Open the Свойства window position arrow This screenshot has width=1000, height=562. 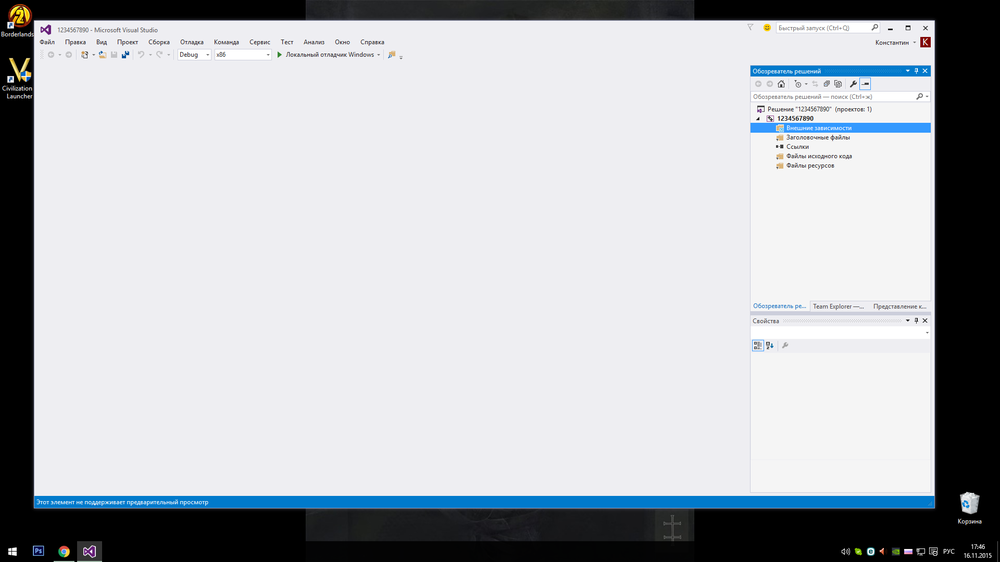click(908, 321)
